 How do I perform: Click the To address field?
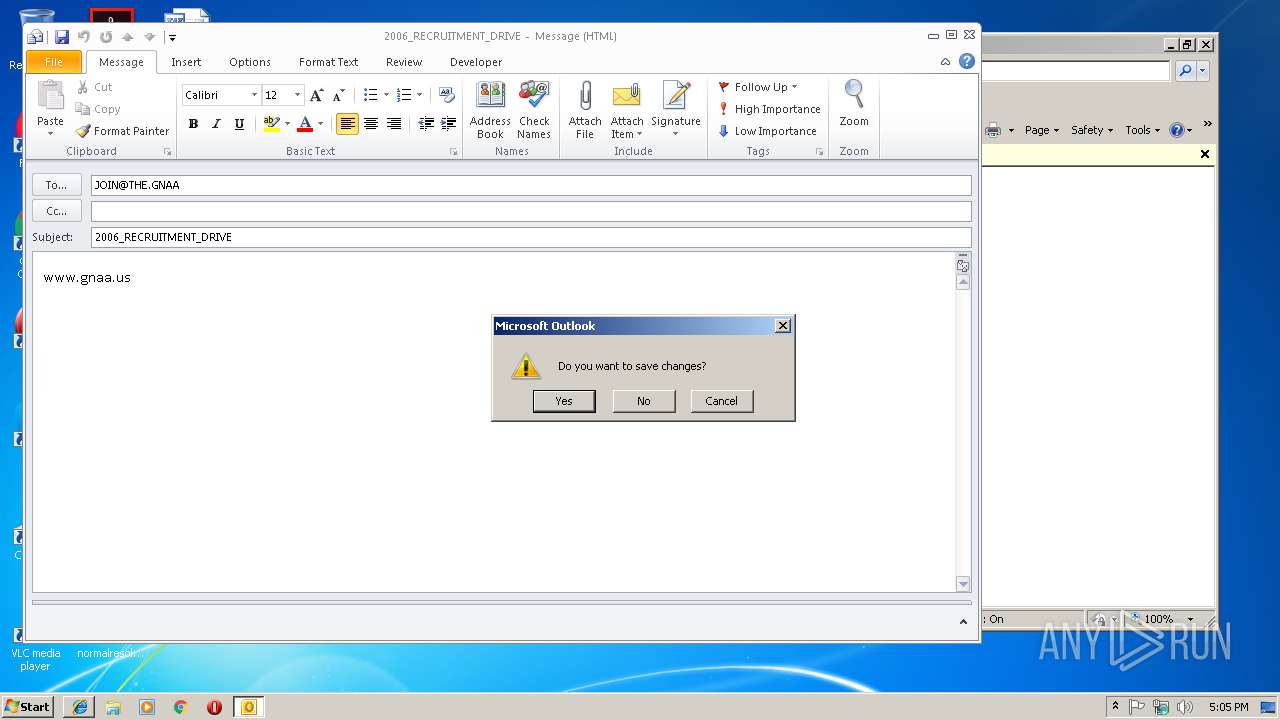coord(531,185)
